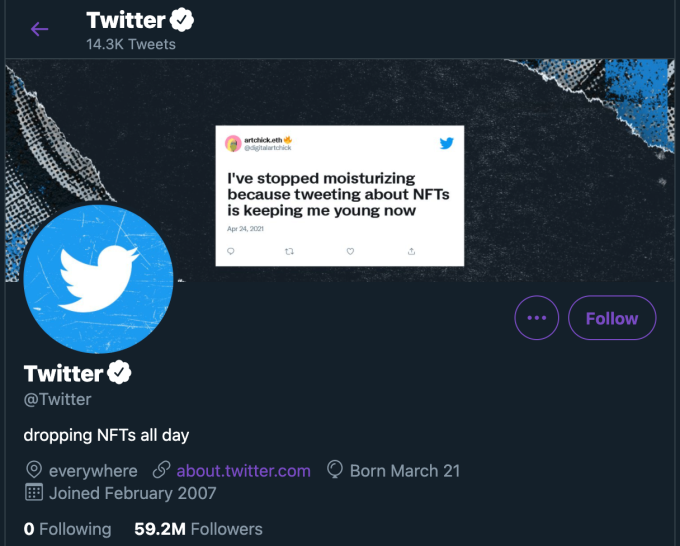Open the about.twitter.com link
Screen dimensions: 680x546
(x=243, y=470)
